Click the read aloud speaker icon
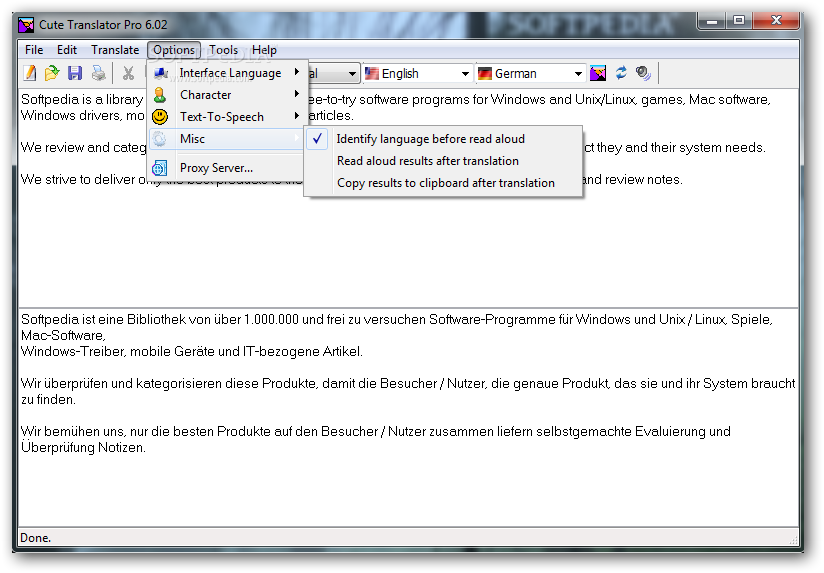Viewport: 824px width, 573px height. click(x=643, y=73)
